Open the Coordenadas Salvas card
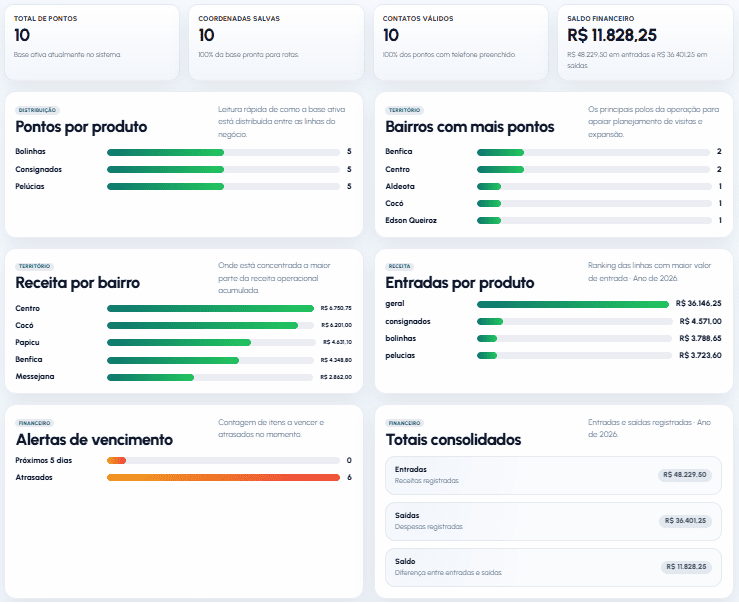Viewport: 739px width, 604px height. pos(276,42)
